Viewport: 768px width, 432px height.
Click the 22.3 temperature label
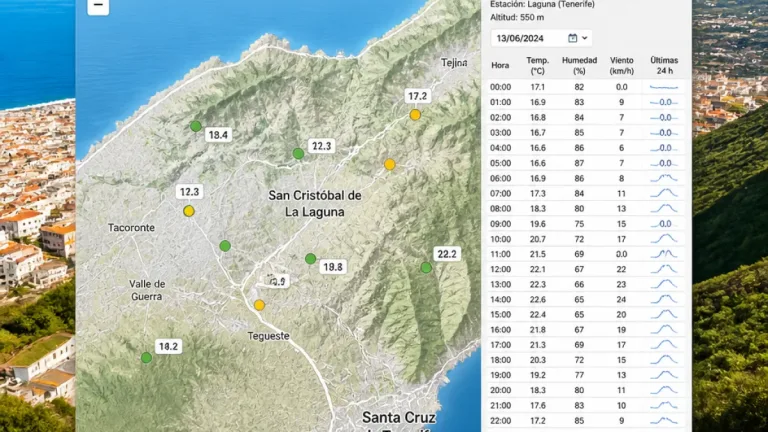(321, 146)
